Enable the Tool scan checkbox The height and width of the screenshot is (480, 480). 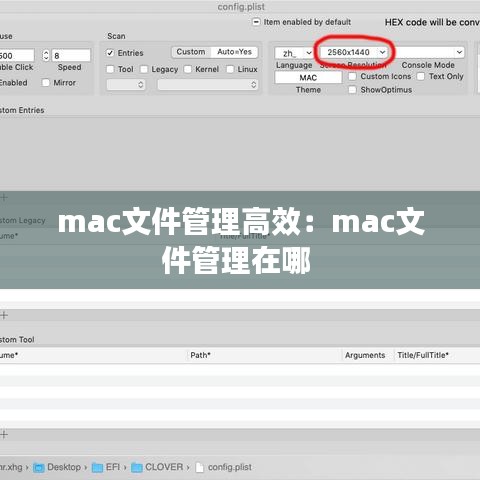coord(110,69)
